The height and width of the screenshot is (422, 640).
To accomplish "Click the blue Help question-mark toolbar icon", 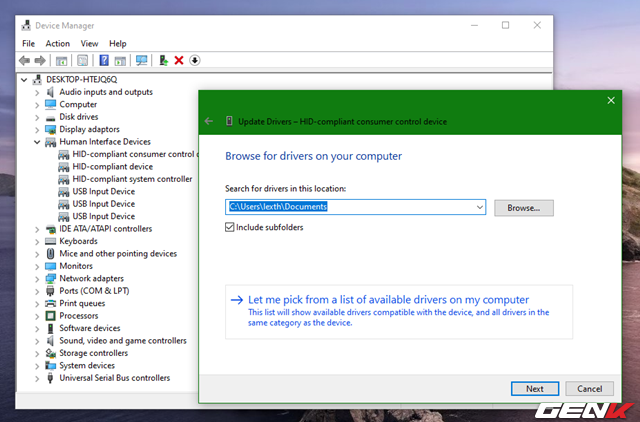I will click(104, 60).
